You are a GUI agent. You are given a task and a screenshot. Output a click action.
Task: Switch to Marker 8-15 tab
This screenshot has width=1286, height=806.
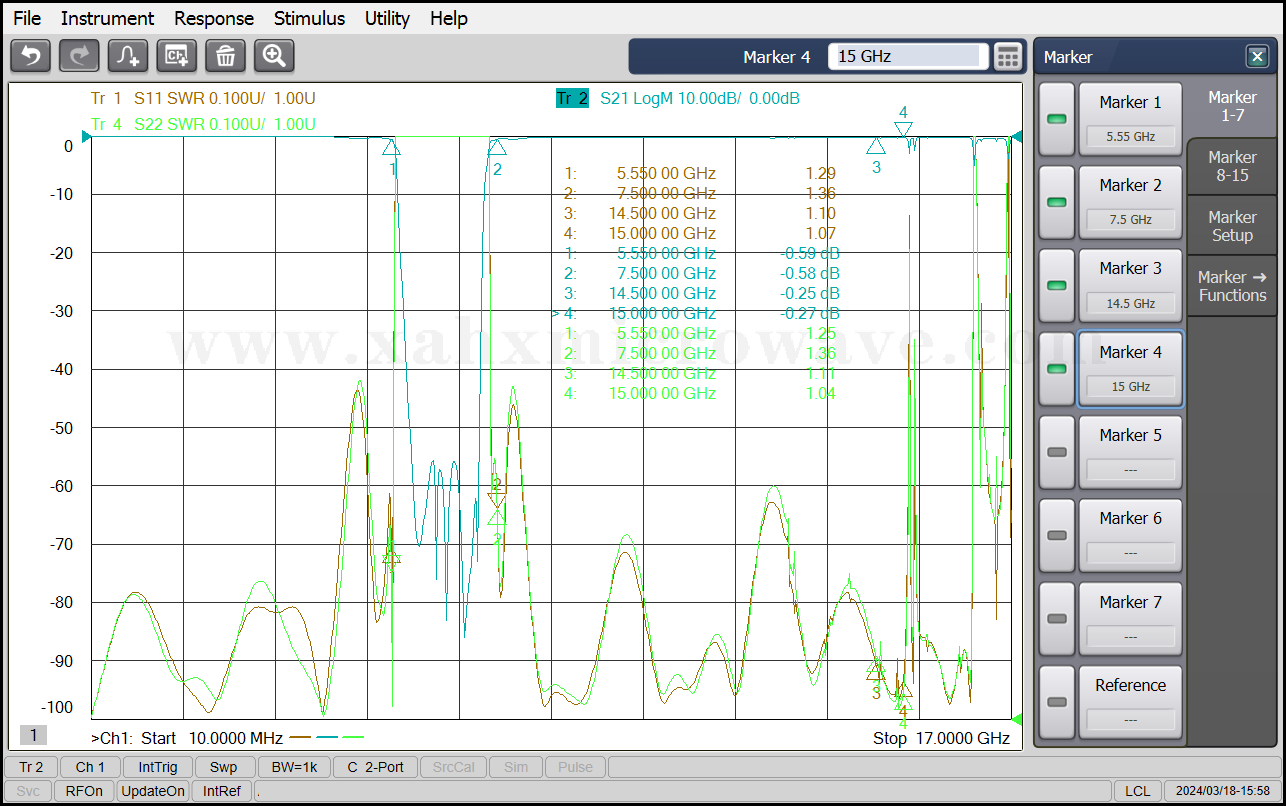[1232, 166]
